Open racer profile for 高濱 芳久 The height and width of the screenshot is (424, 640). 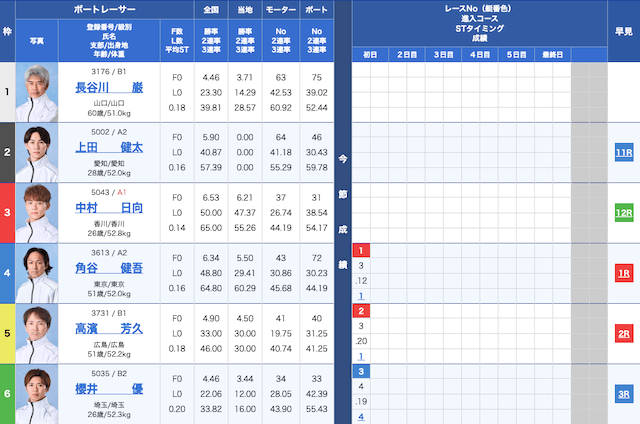(x=109, y=328)
